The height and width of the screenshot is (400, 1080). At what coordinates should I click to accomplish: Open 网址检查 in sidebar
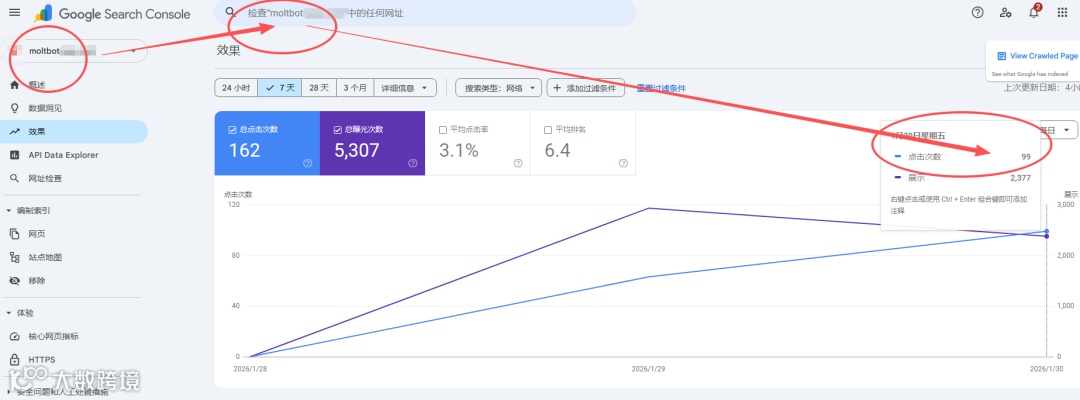[74, 178]
